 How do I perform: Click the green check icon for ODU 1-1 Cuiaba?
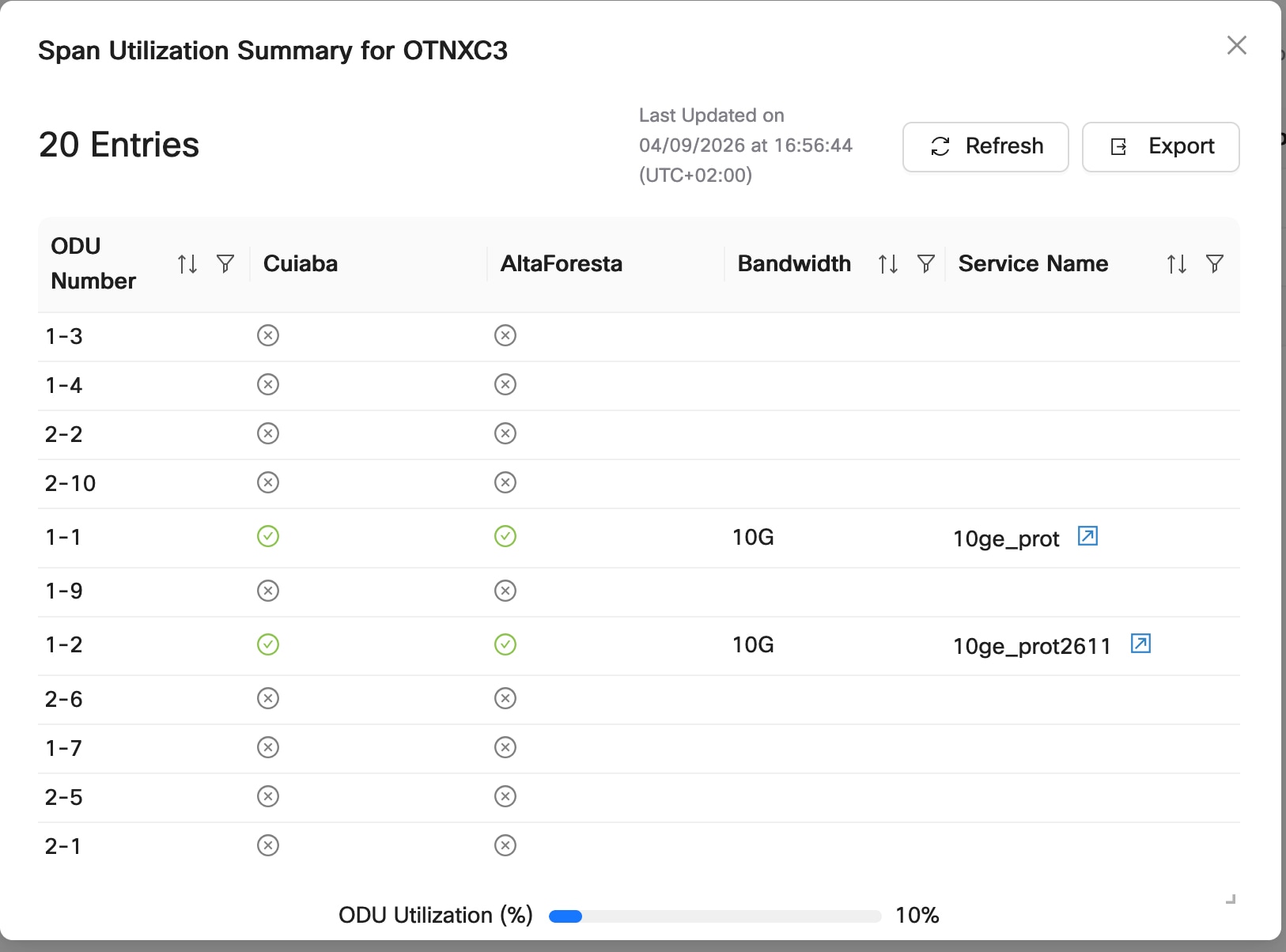point(268,536)
